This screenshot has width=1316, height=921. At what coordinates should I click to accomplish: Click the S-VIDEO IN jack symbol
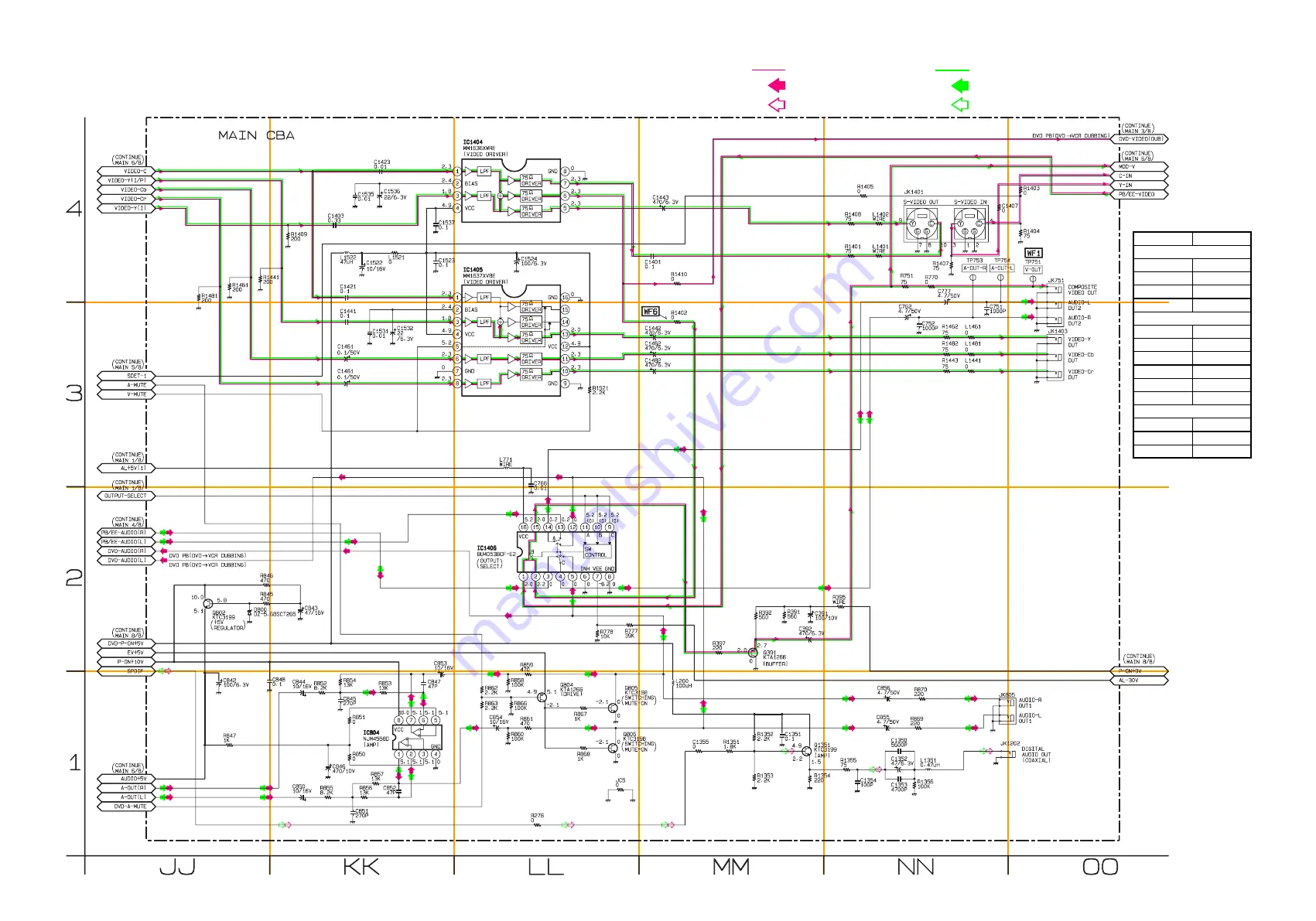pyautogui.click(x=970, y=224)
